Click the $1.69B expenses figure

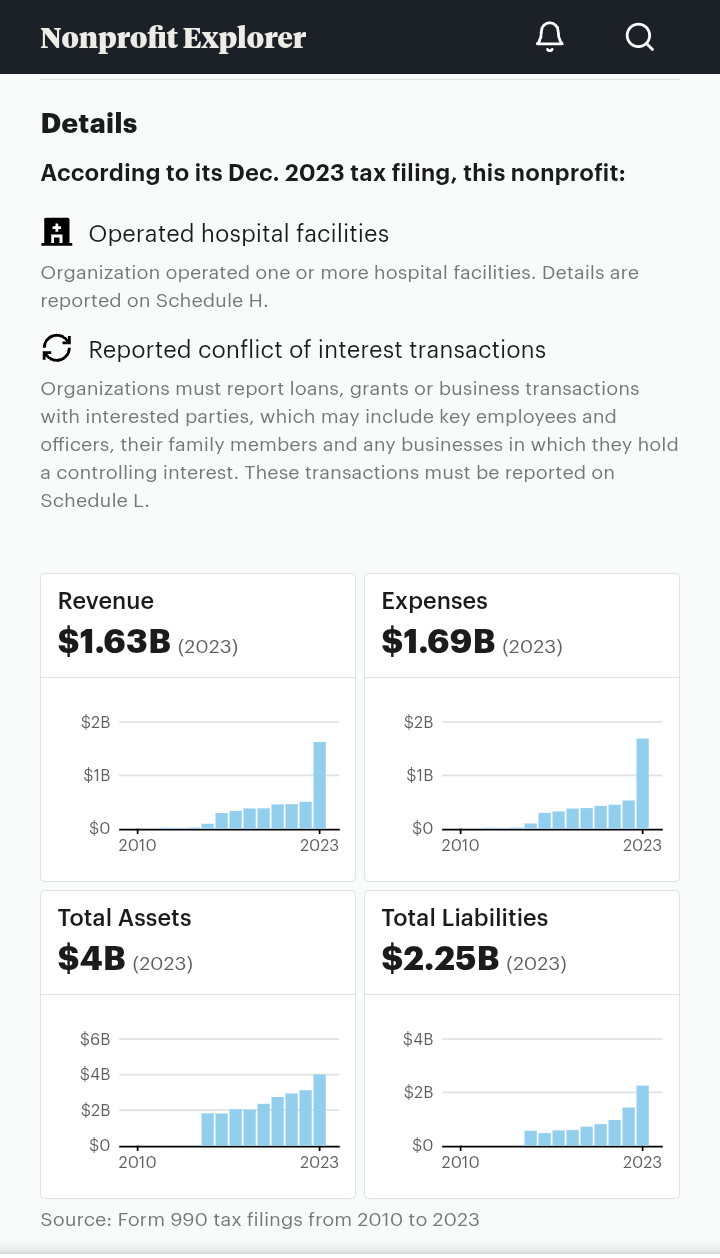(438, 642)
